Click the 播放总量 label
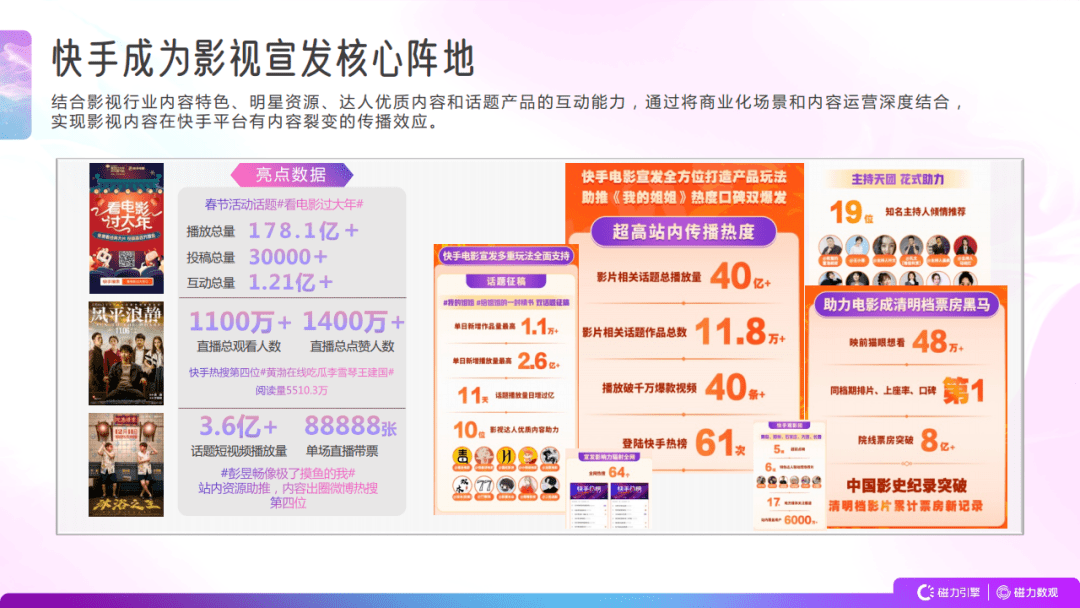Image resolution: width=1080 pixels, height=608 pixels. click(x=211, y=232)
